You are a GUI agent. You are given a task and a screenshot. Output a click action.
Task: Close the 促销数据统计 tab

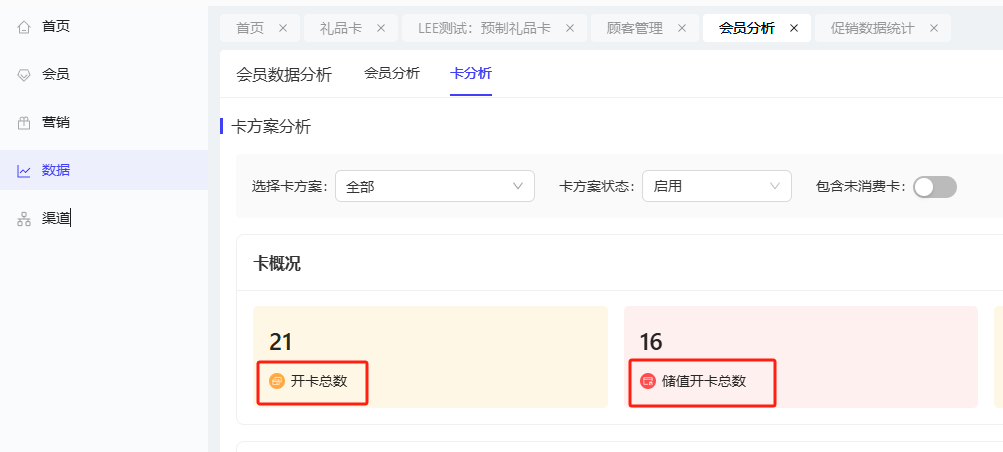[x=933, y=28]
